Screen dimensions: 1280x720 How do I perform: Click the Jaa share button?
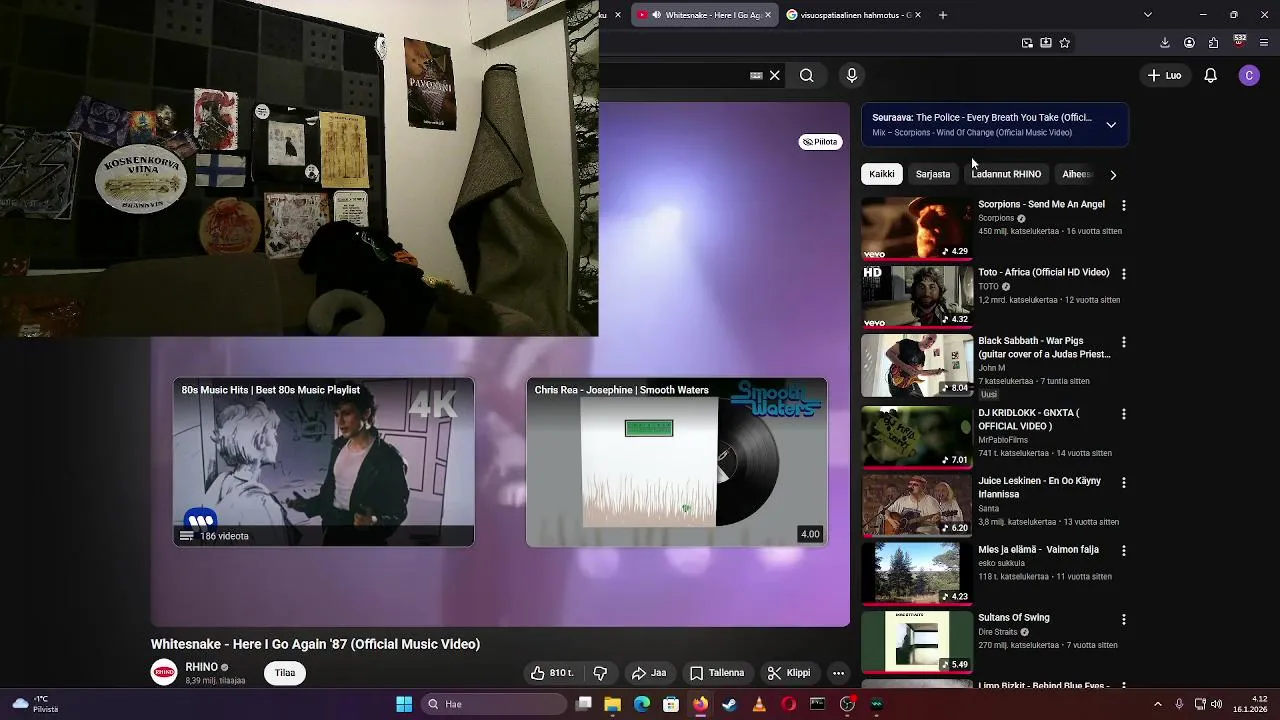tap(649, 673)
